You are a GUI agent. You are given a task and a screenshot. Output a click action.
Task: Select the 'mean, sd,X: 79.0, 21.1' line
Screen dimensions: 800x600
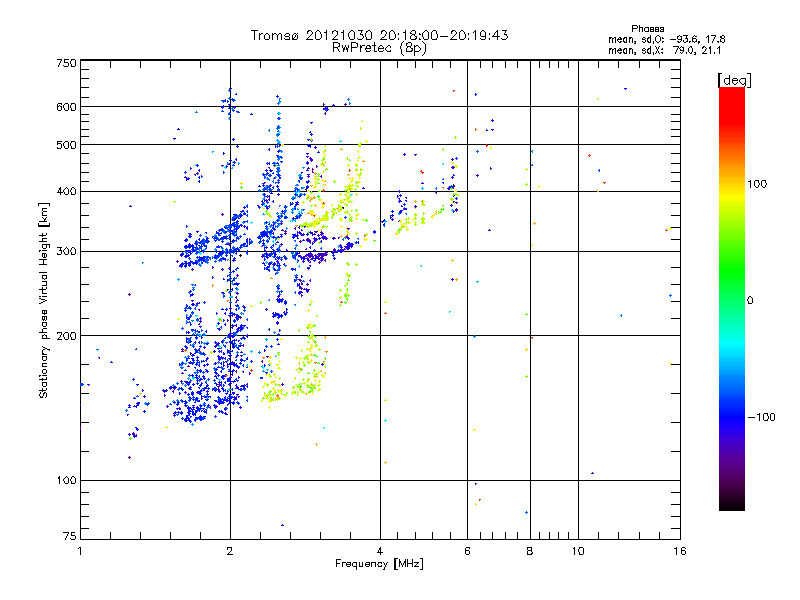click(664, 50)
